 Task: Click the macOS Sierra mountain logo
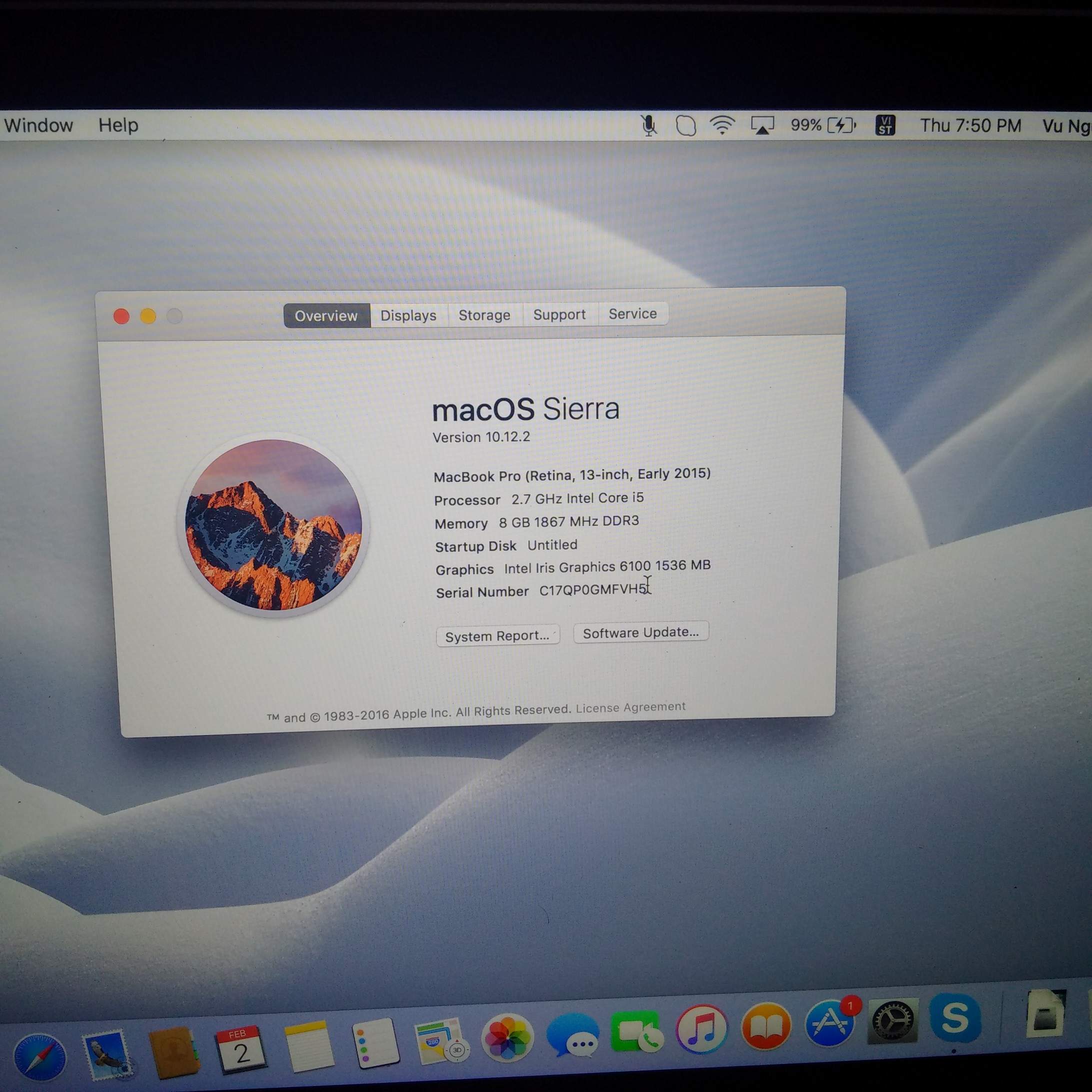click(273, 524)
